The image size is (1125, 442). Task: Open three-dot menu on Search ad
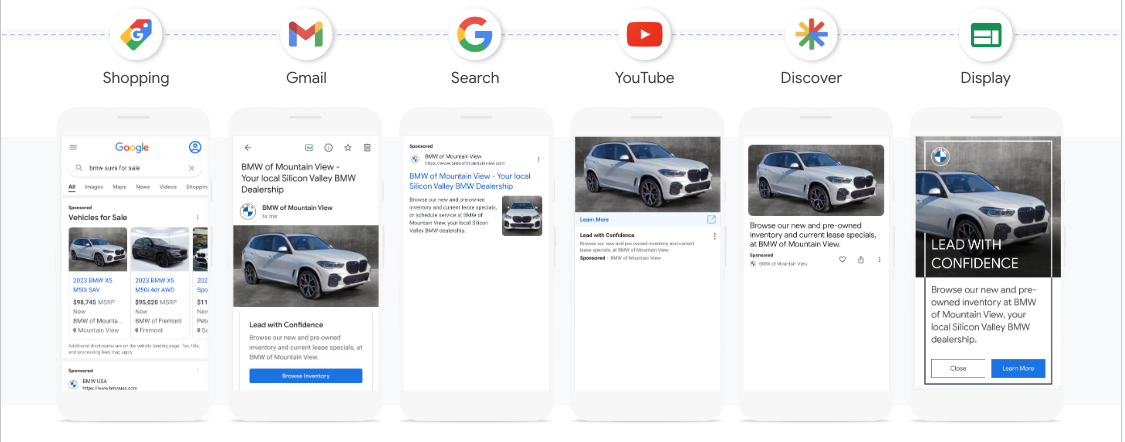[x=538, y=159]
